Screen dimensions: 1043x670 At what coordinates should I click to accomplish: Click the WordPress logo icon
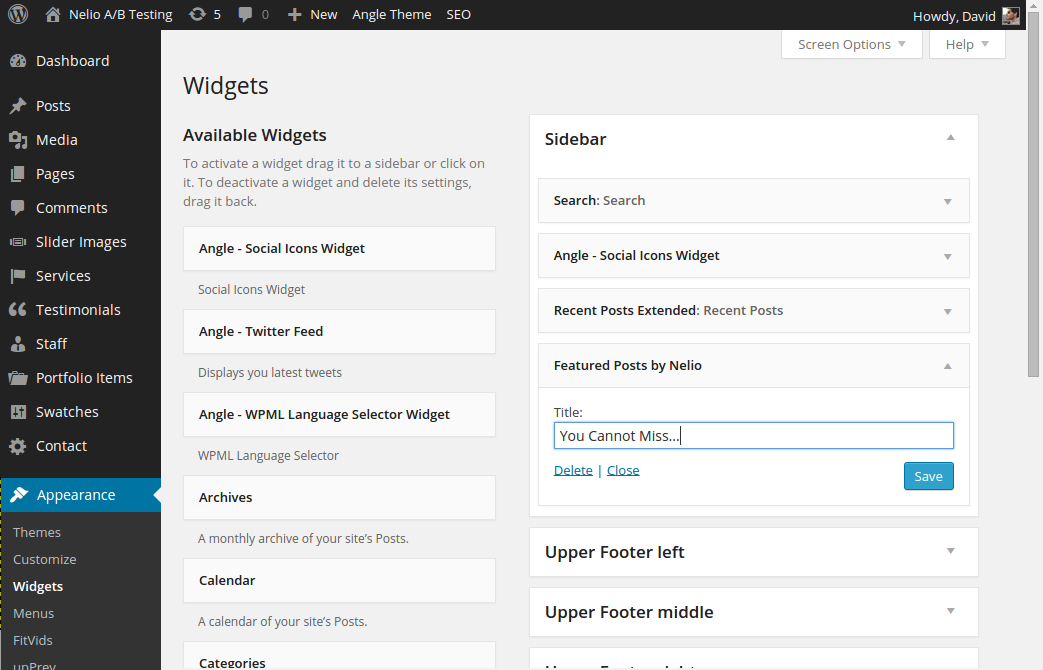[18, 15]
